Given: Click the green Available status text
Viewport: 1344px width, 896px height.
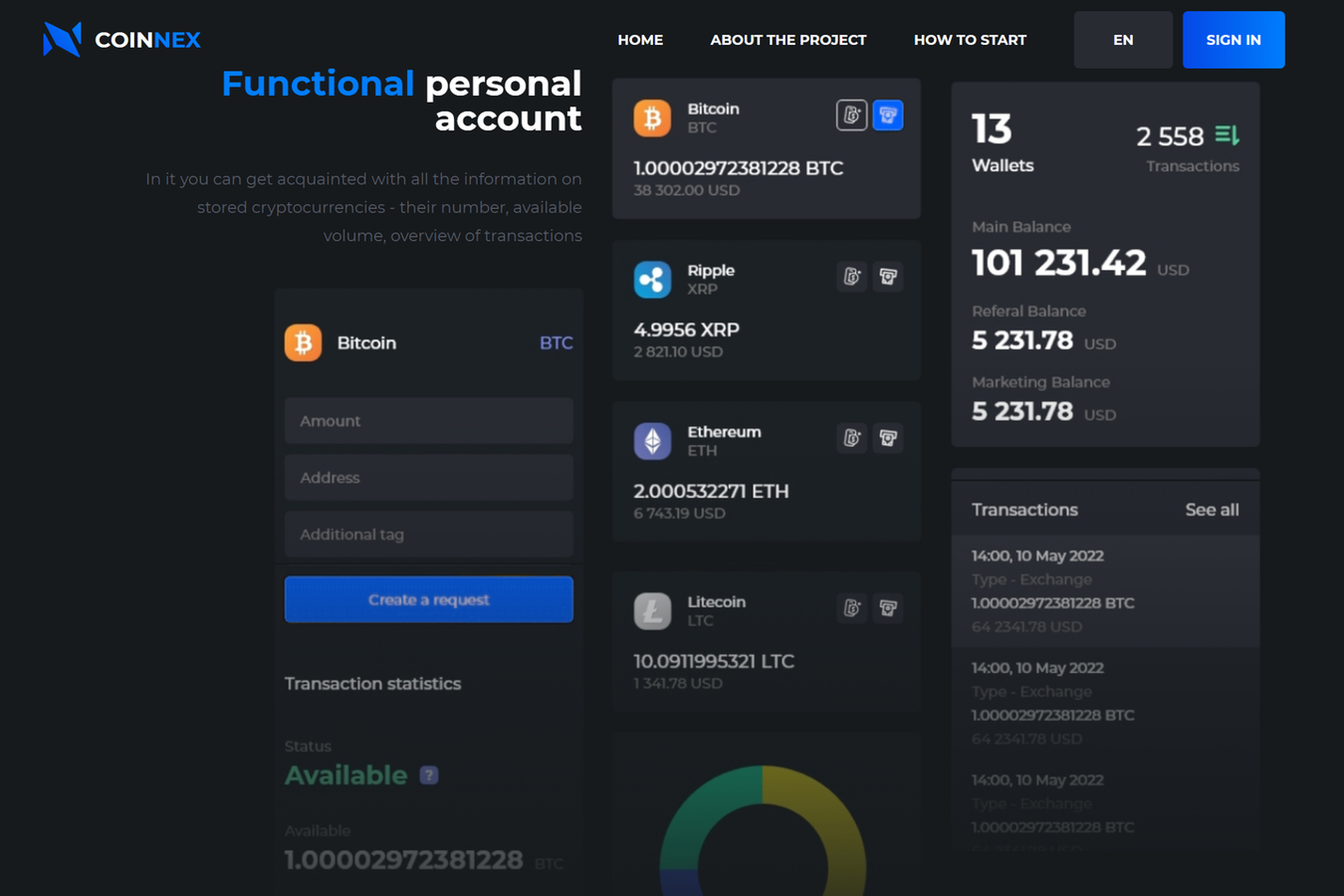Looking at the screenshot, I should point(346,776).
